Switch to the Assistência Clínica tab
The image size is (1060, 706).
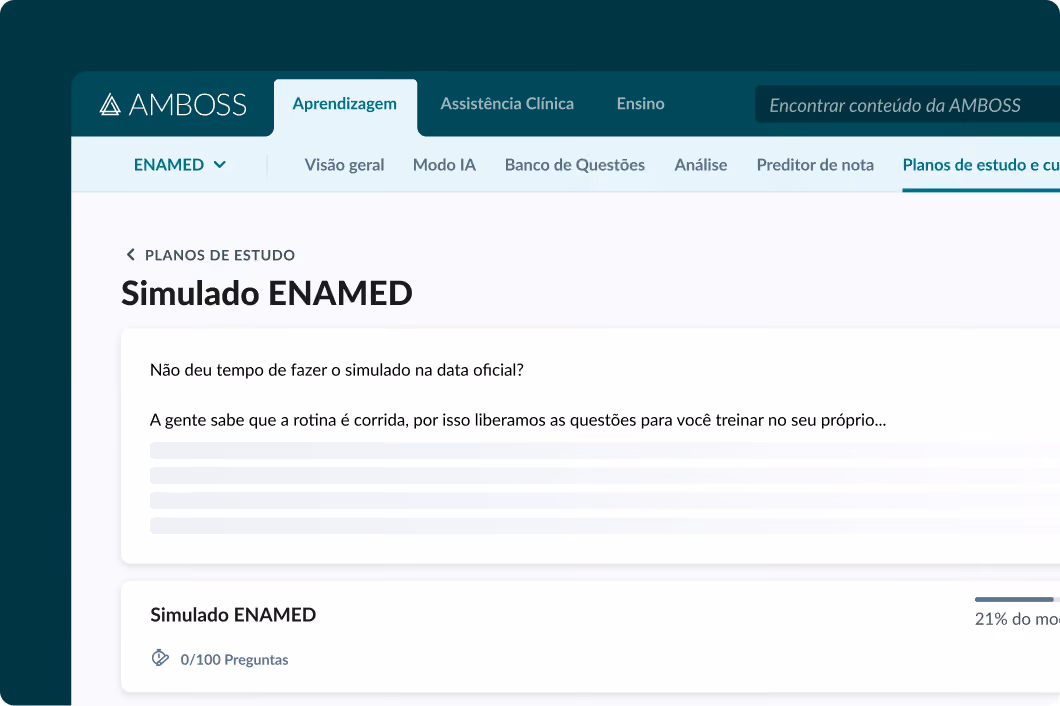[x=507, y=103]
